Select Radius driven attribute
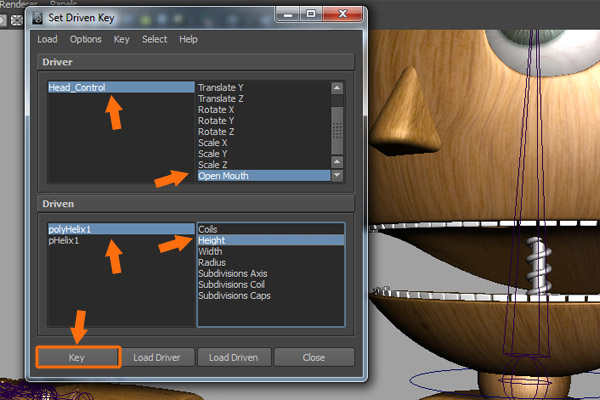This screenshot has width=600, height=400. click(x=271, y=263)
